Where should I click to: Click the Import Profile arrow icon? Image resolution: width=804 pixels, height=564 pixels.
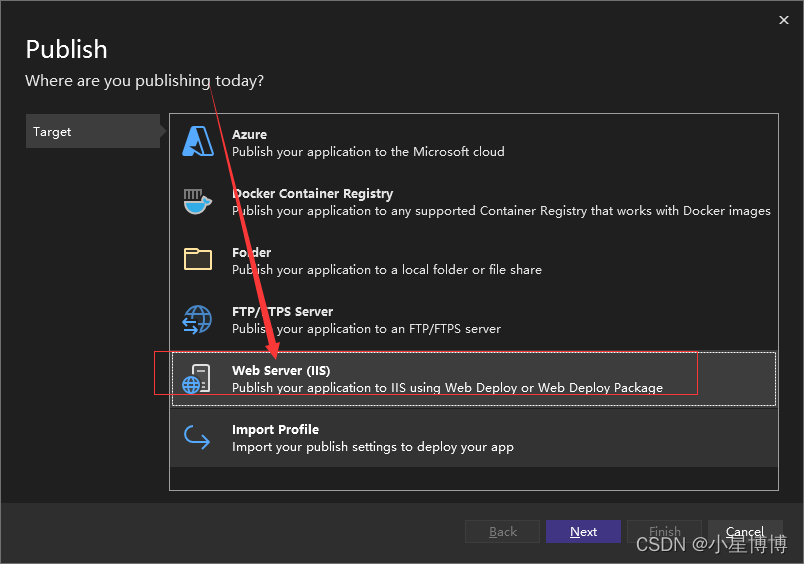click(197, 437)
